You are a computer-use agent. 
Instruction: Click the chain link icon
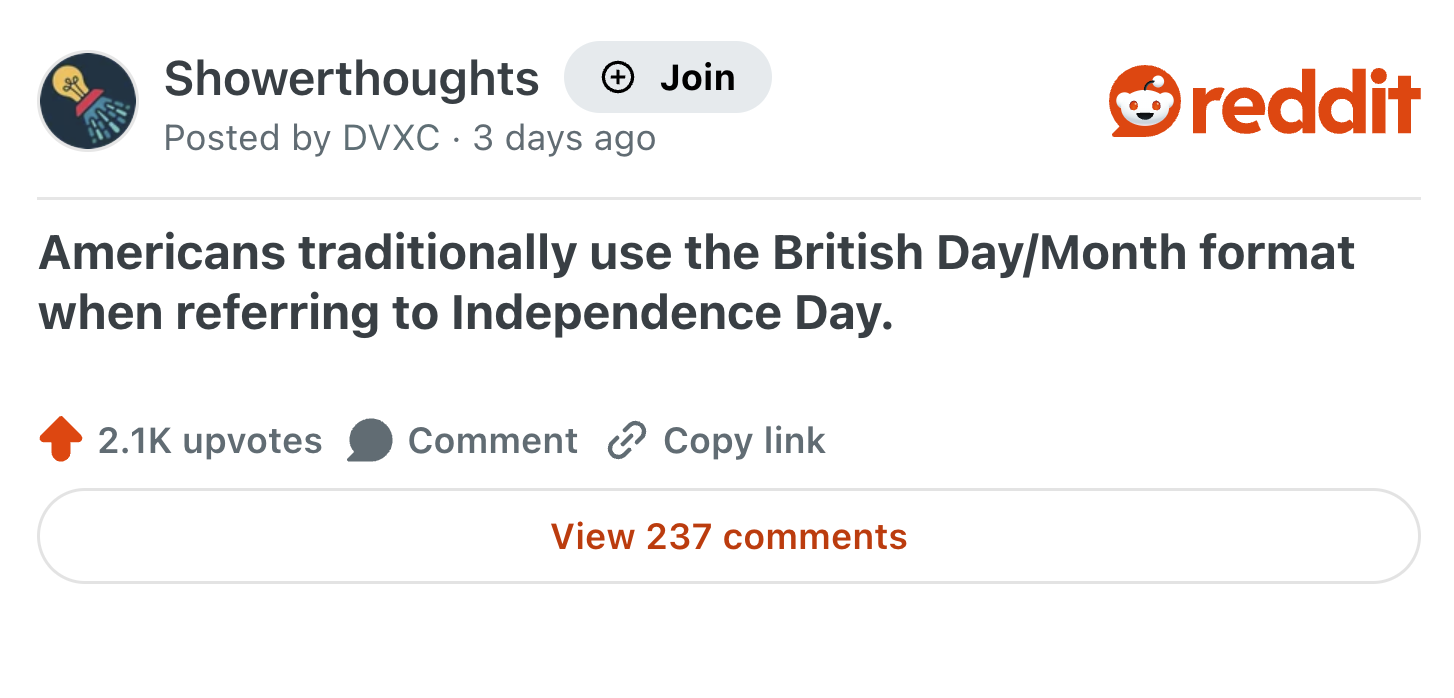tap(627, 441)
